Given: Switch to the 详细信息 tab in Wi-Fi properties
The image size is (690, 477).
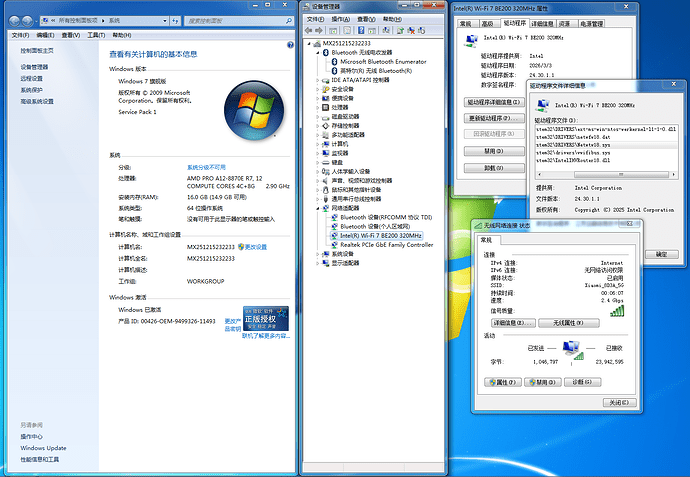Looking at the screenshot, I should [542, 24].
